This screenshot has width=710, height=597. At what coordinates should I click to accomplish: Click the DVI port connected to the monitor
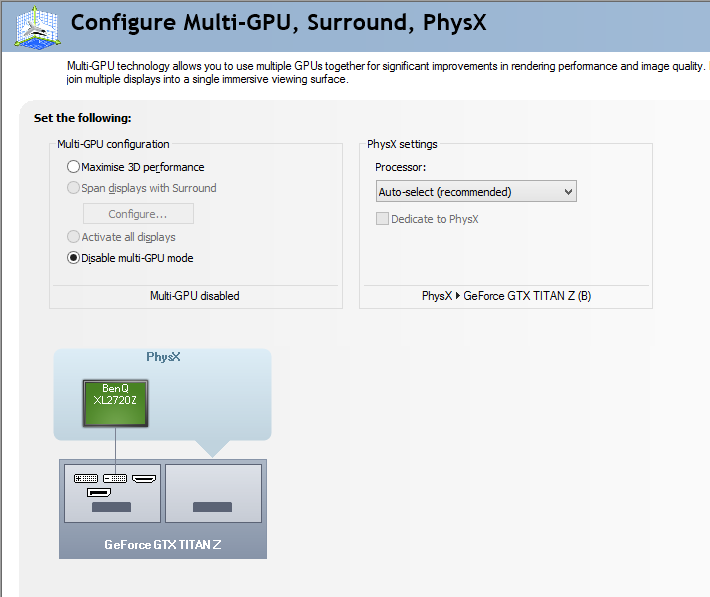pos(115,479)
